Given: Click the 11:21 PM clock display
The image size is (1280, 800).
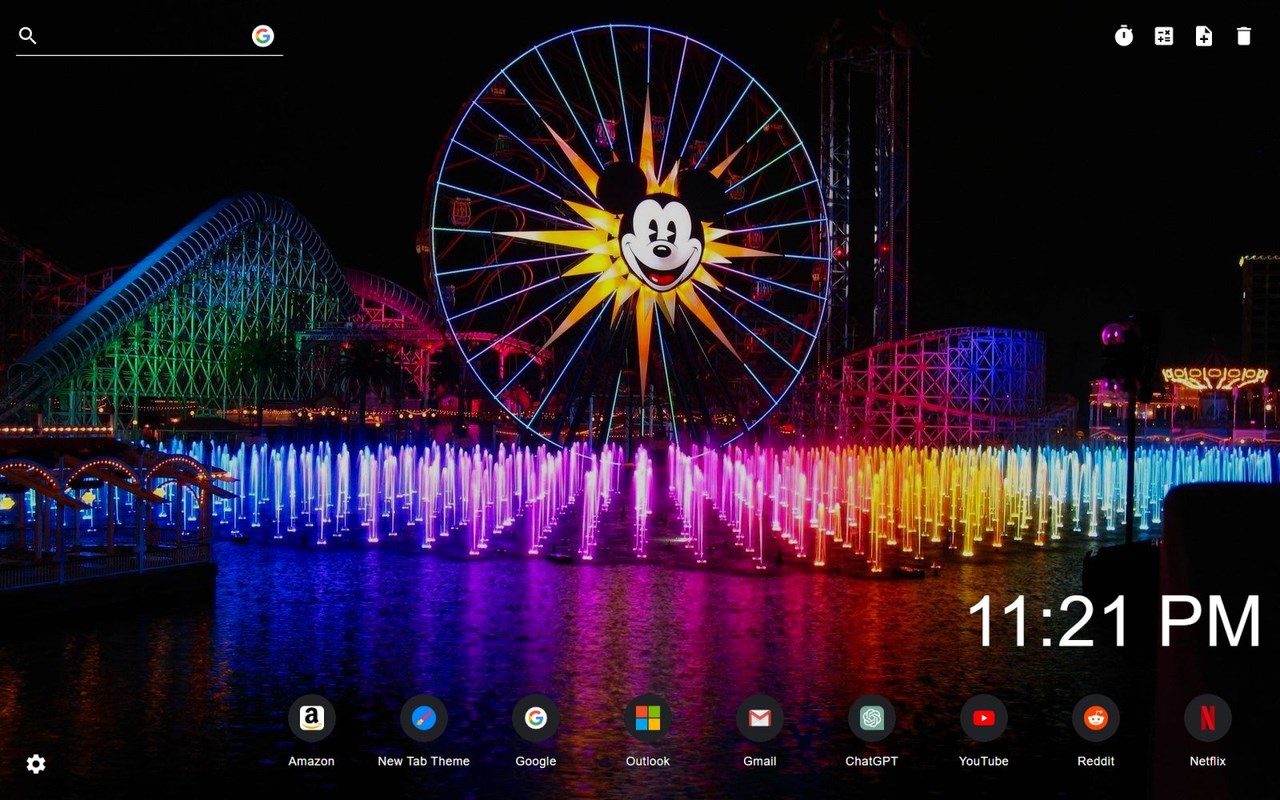Looking at the screenshot, I should point(1113,621).
